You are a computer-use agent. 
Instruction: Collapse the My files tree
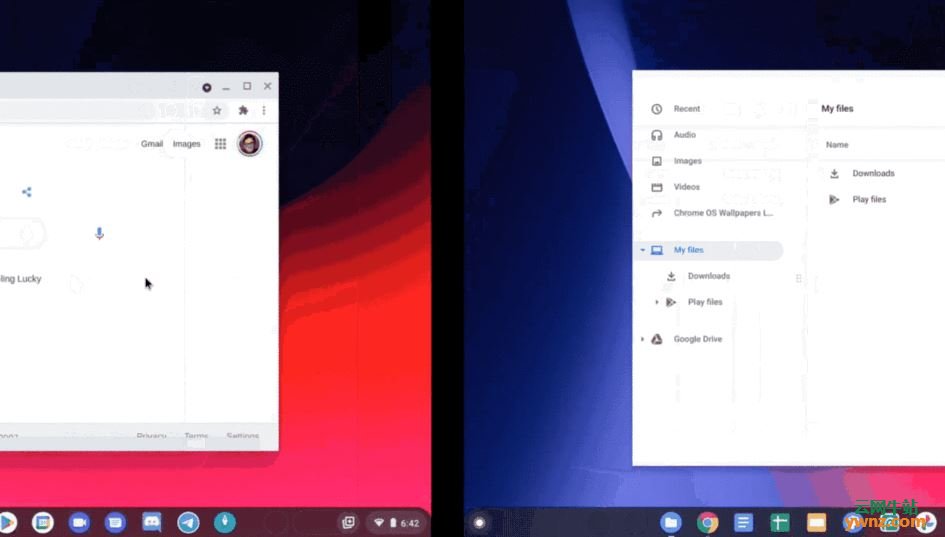(x=642, y=250)
